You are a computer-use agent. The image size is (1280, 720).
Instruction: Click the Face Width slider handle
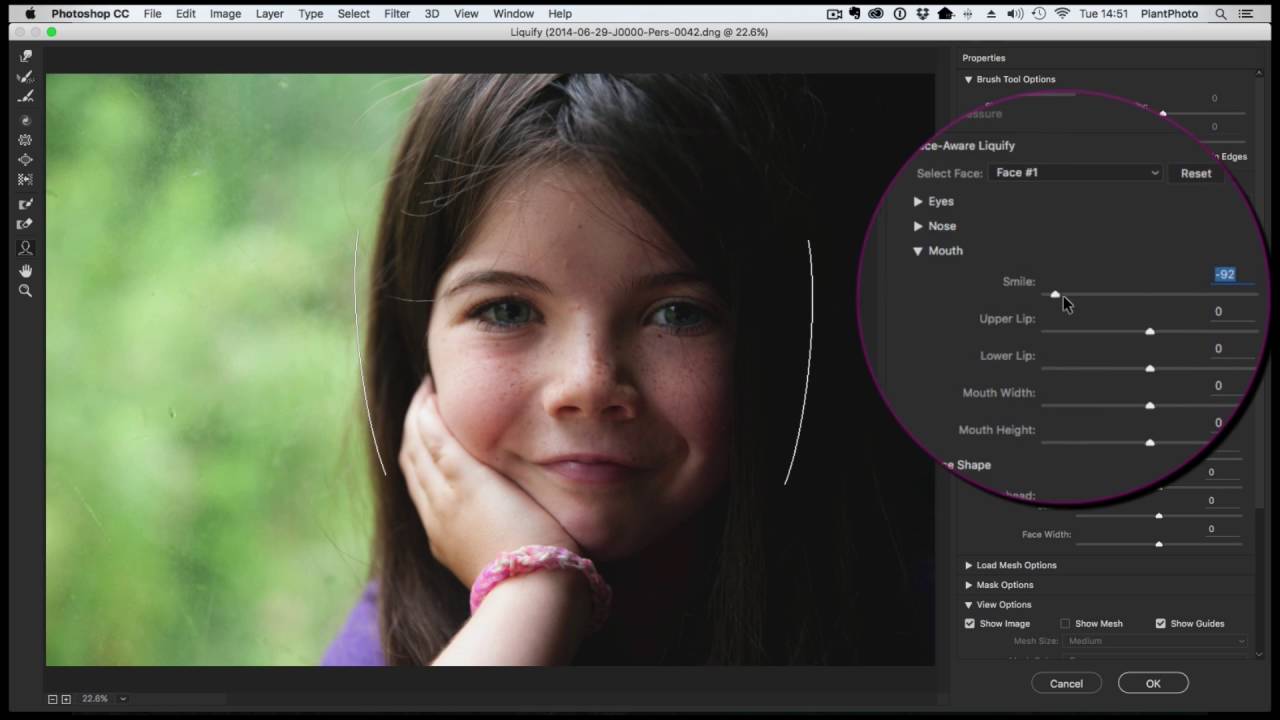coord(1159,544)
